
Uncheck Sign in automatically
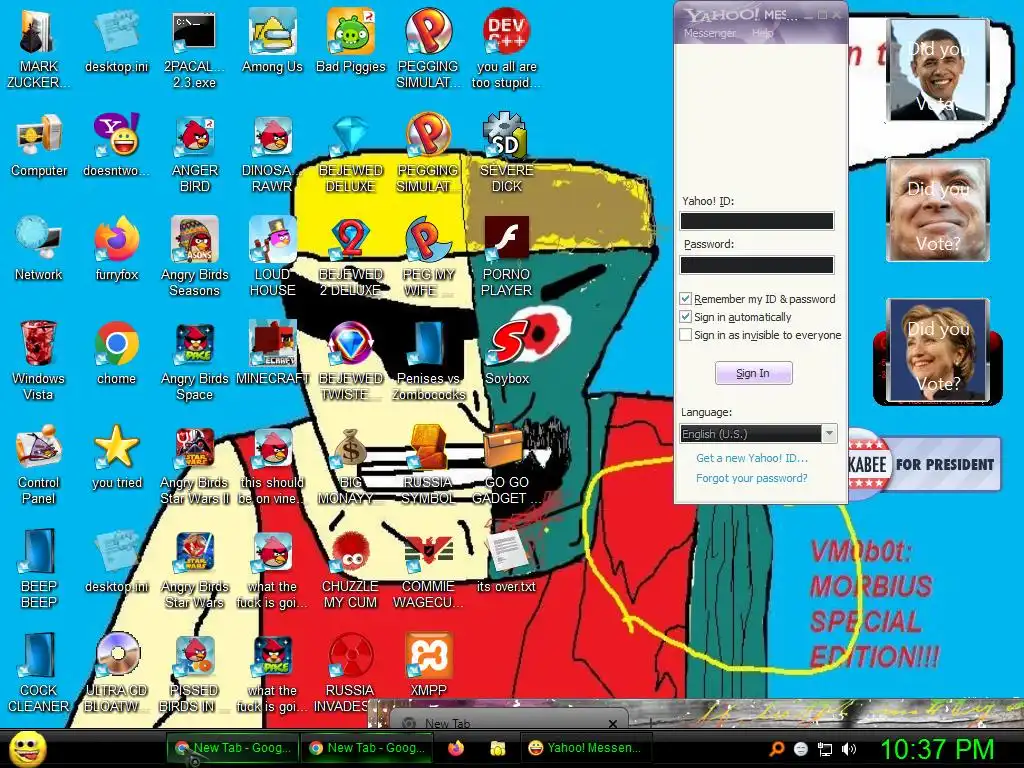pos(685,317)
